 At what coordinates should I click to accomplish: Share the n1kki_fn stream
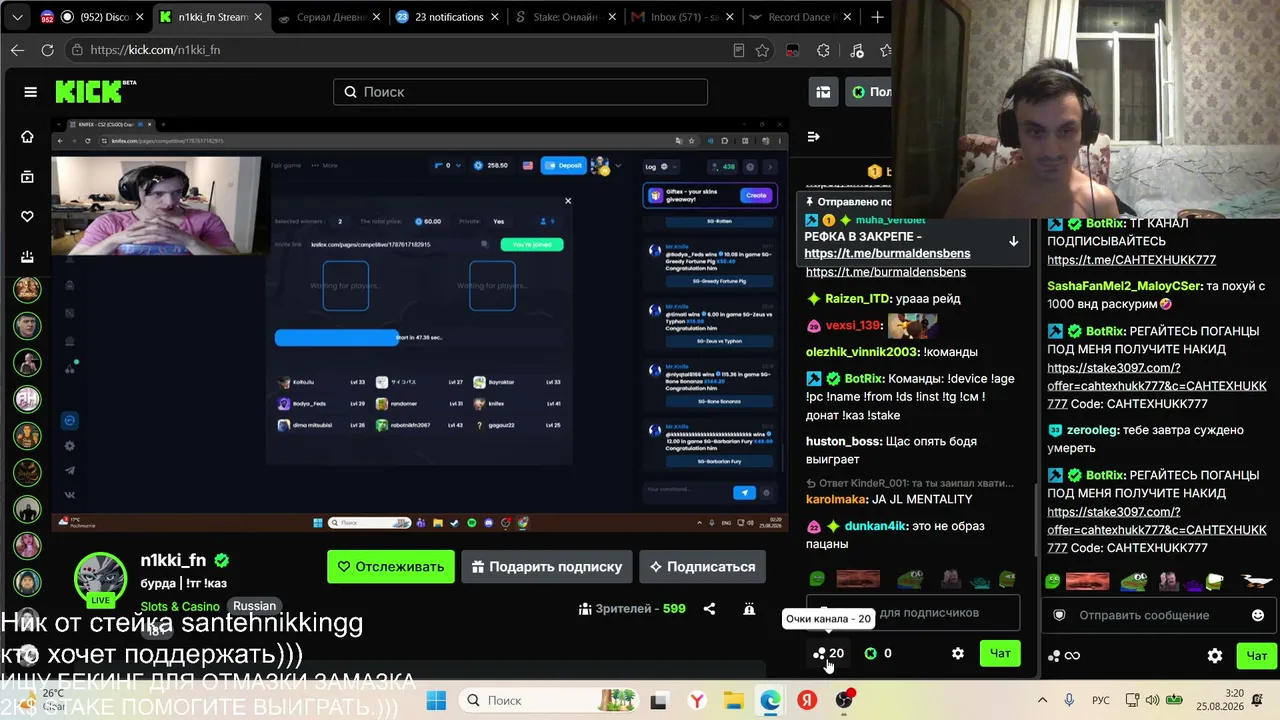709,609
